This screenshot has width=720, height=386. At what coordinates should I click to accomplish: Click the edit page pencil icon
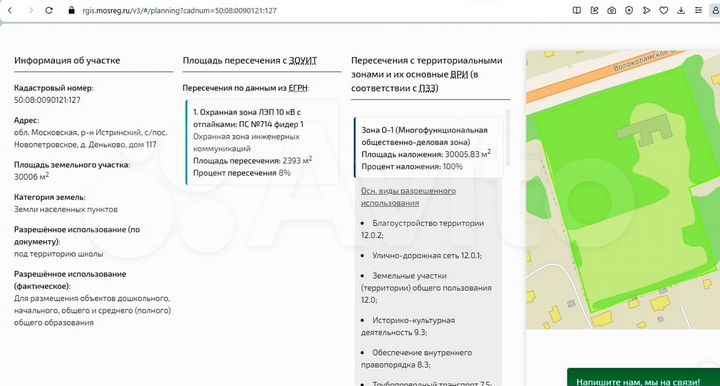click(594, 10)
